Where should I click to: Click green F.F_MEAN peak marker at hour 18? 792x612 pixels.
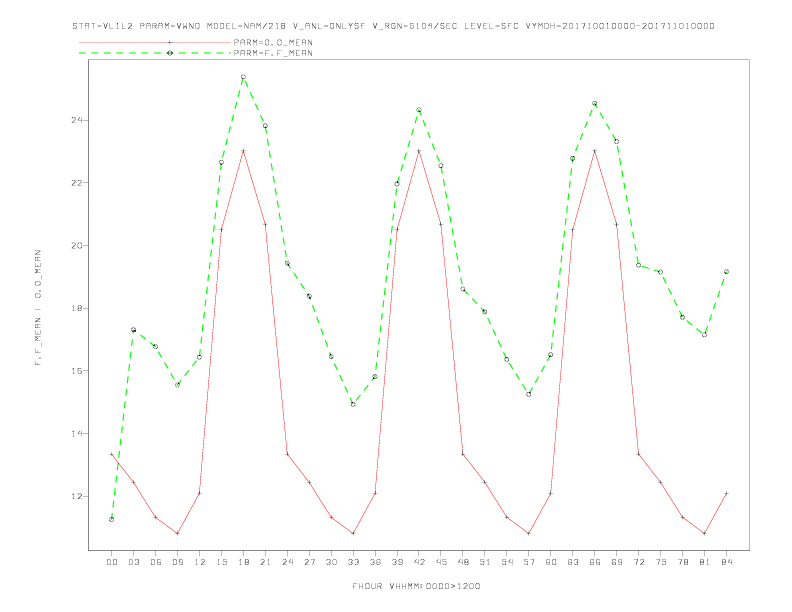[243, 77]
